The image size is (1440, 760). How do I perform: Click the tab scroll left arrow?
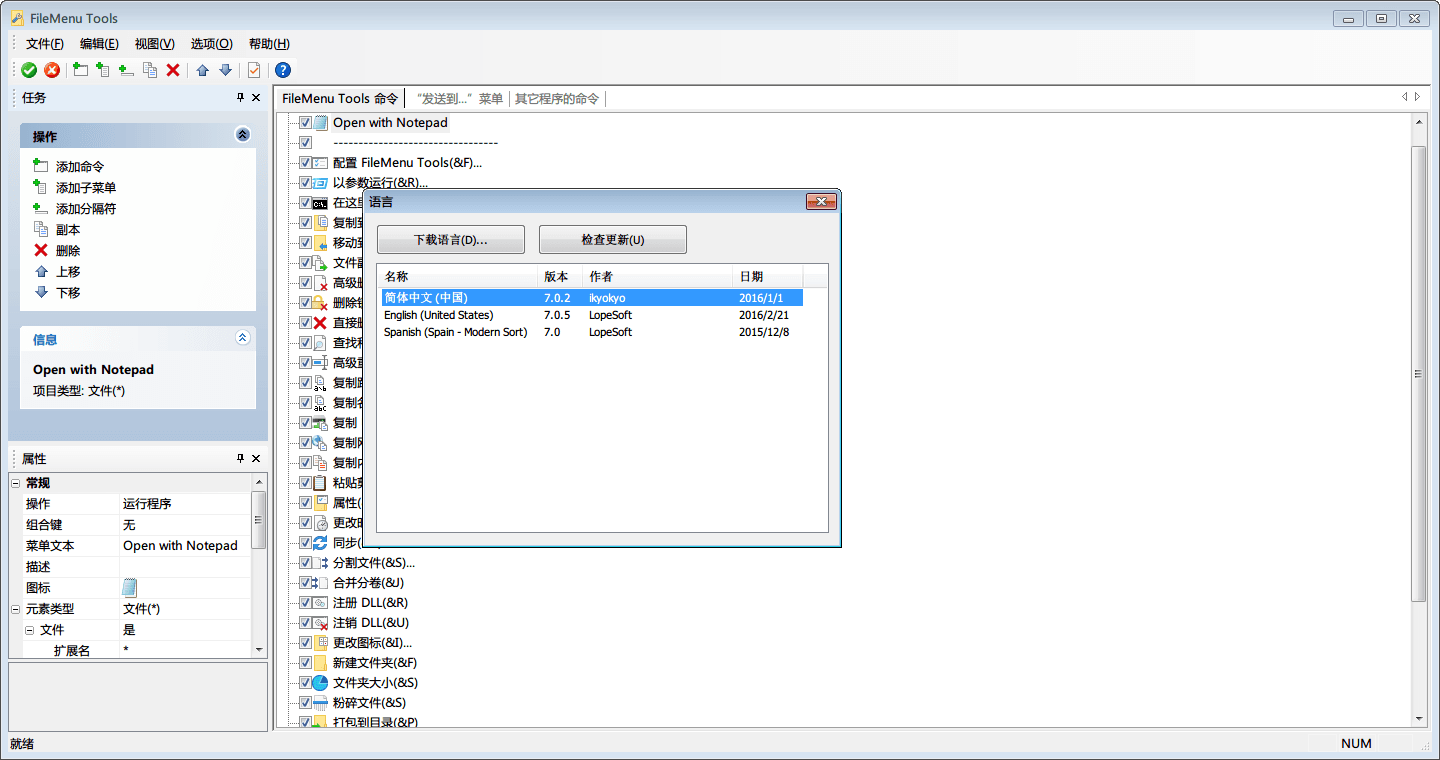click(x=1404, y=97)
